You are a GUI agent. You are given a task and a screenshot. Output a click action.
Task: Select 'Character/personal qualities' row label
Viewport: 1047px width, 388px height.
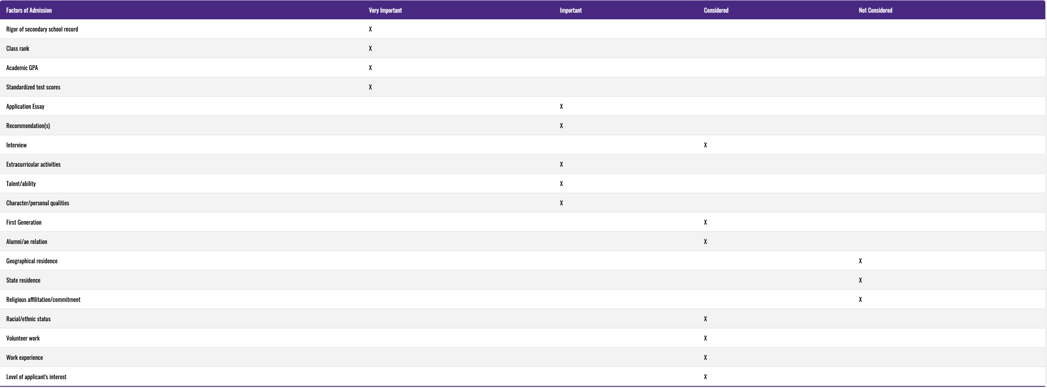coord(37,204)
